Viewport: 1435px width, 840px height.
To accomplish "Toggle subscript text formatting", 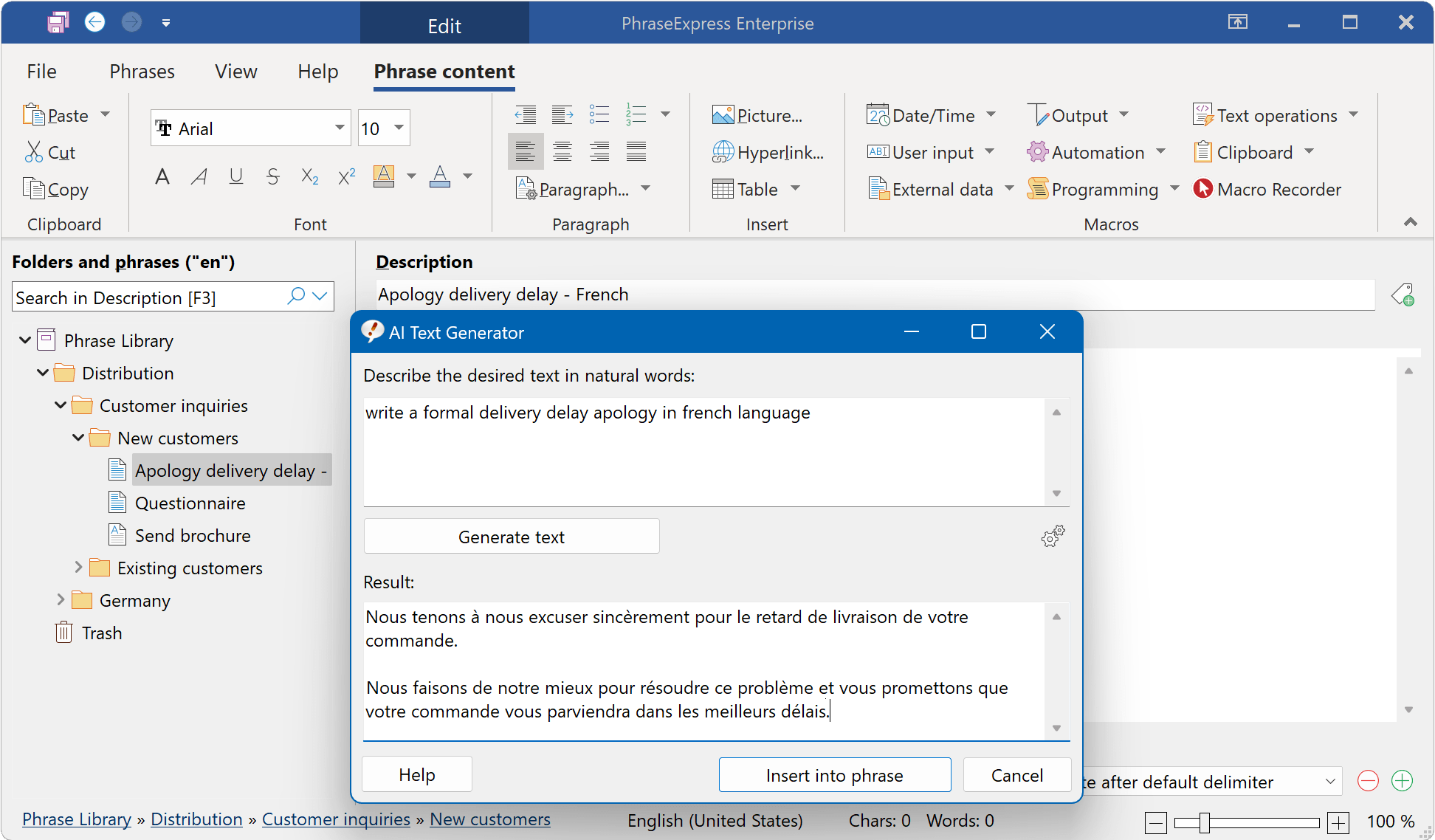I will click(x=311, y=176).
